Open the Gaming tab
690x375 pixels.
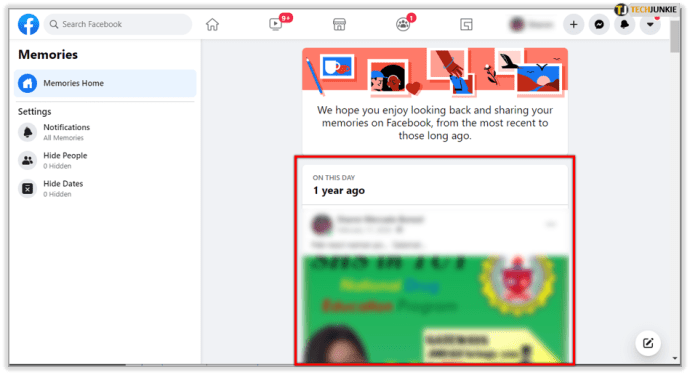(x=466, y=24)
